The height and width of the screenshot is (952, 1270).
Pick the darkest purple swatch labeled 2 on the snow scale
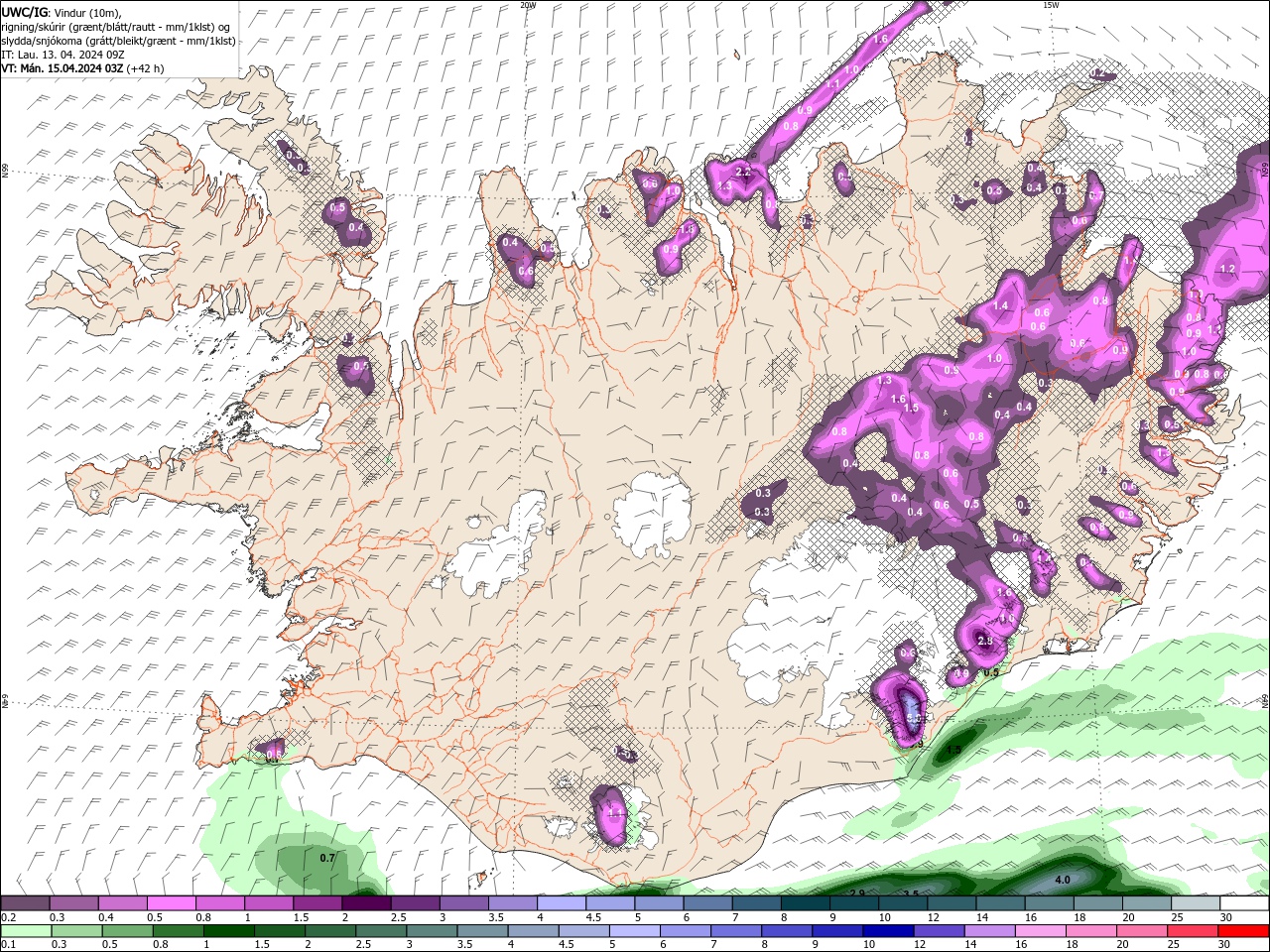click(x=366, y=903)
